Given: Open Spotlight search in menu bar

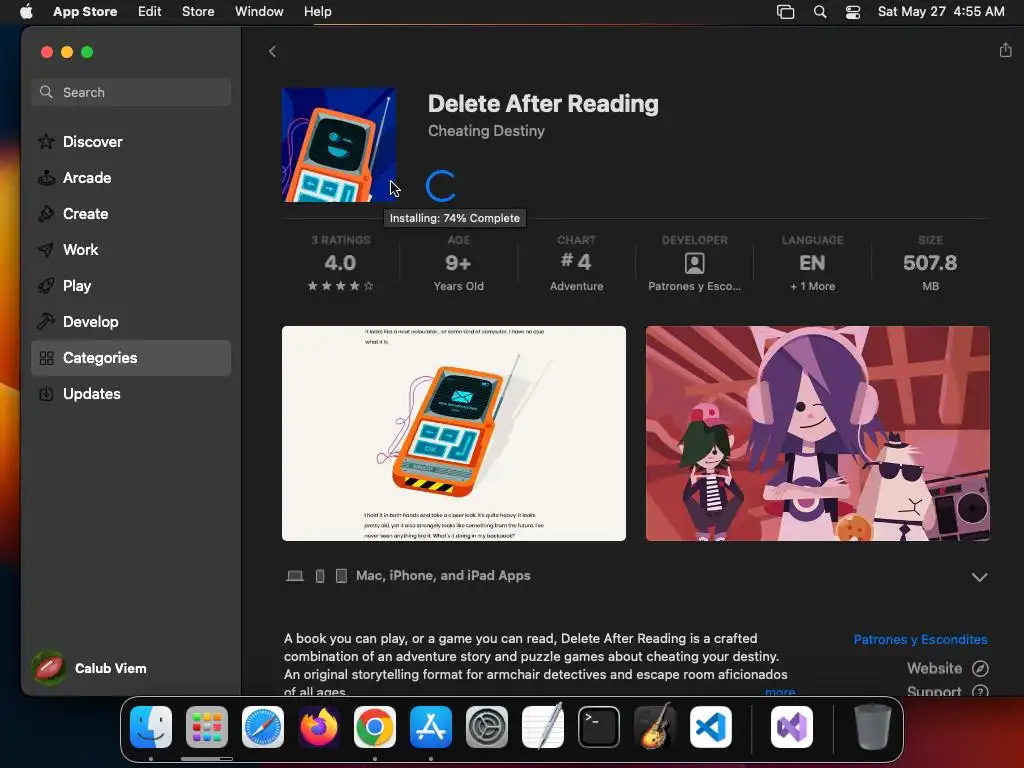Looking at the screenshot, I should click(820, 12).
